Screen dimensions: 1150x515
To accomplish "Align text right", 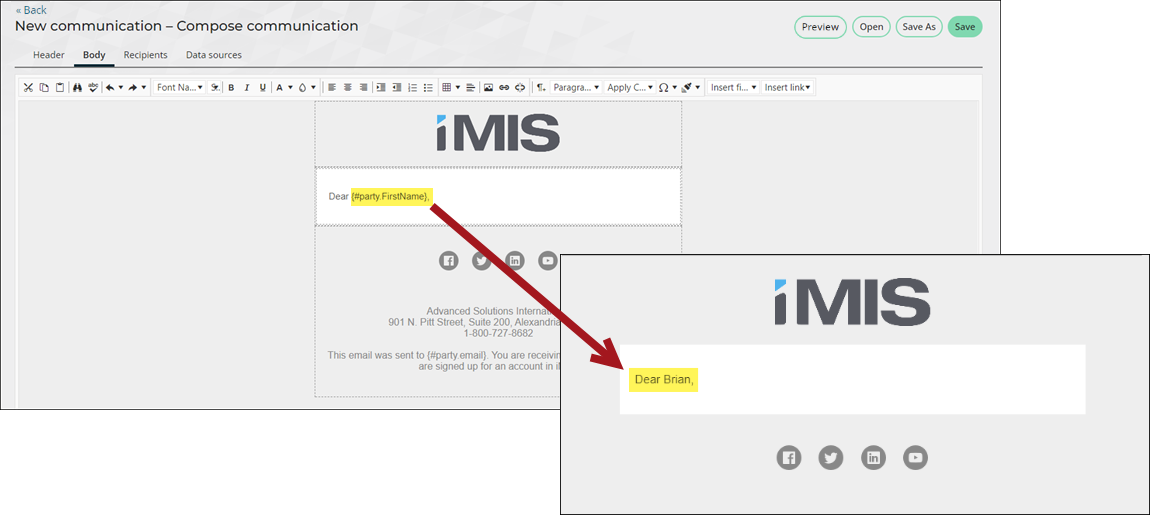I will (x=363, y=87).
